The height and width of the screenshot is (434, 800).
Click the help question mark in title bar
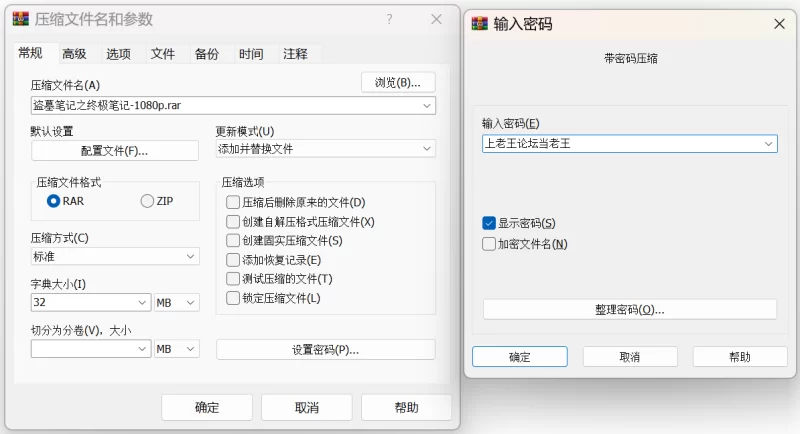point(389,20)
